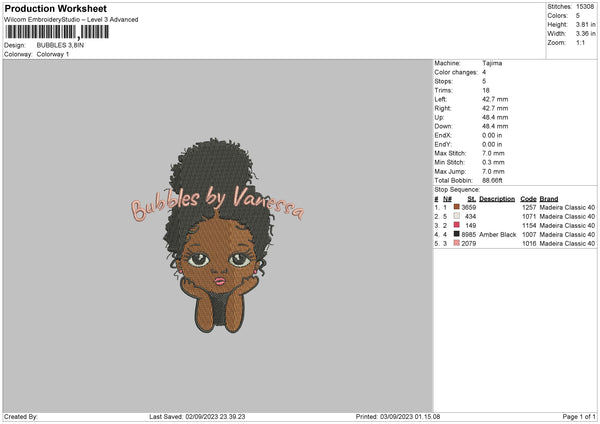The image size is (600, 424).
Task: Click the 'Stop Sequence:' label
Action: (x=457, y=190)
